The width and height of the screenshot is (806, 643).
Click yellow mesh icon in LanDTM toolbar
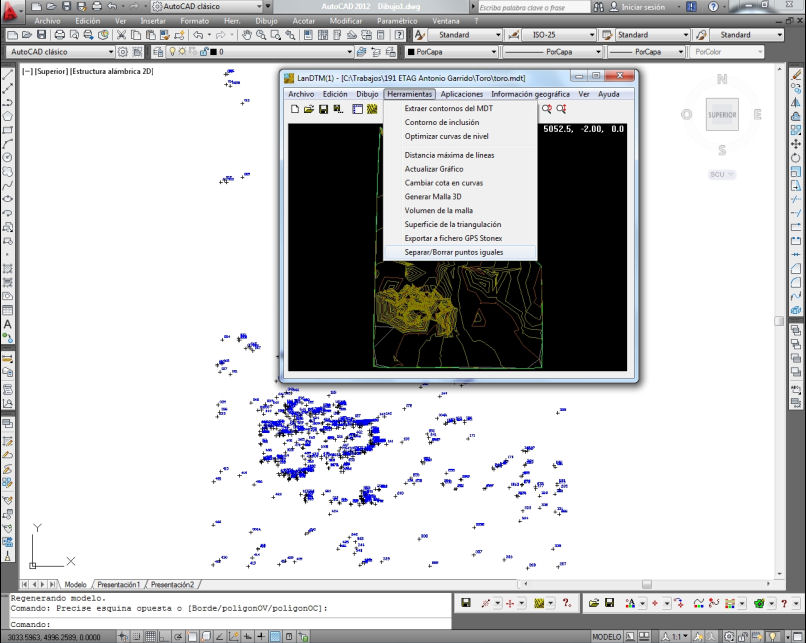pos(372,109)
